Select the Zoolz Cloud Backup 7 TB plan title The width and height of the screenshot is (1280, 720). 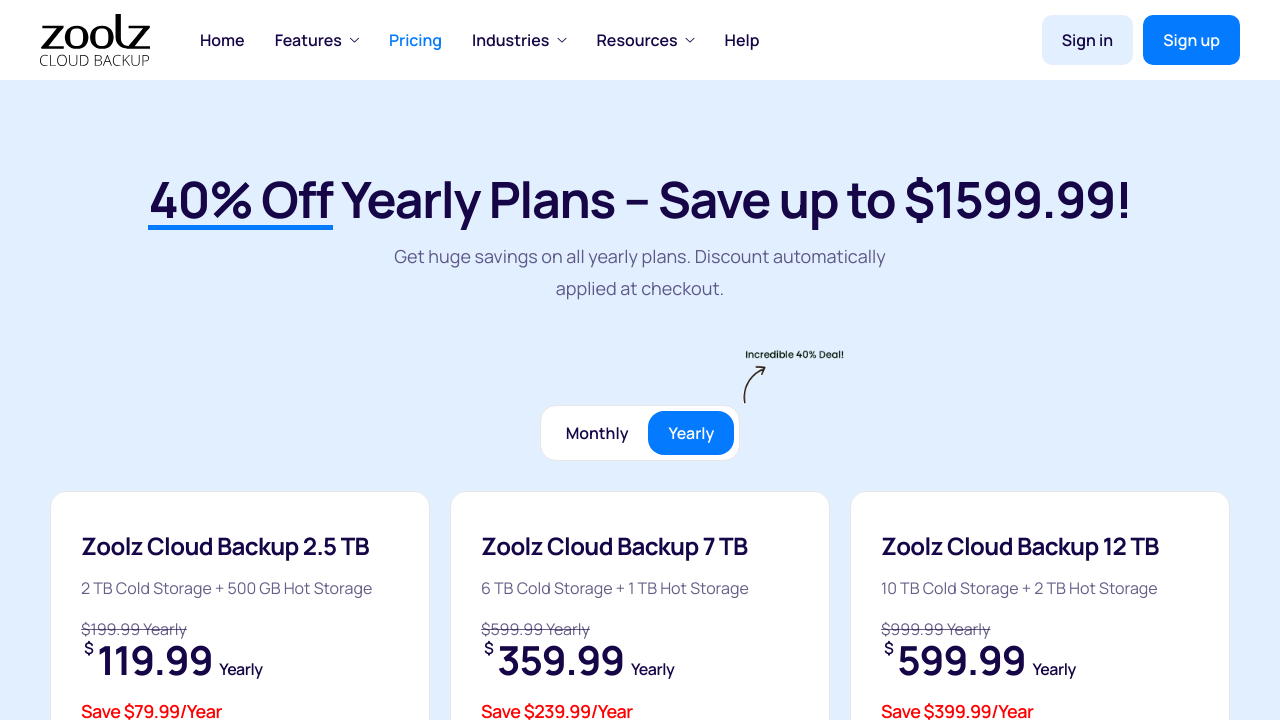(614, 547)
